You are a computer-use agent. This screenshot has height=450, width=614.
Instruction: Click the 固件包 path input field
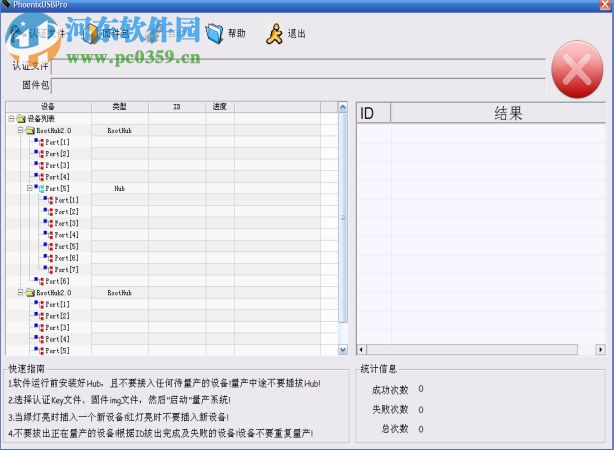tap(298, 86)
